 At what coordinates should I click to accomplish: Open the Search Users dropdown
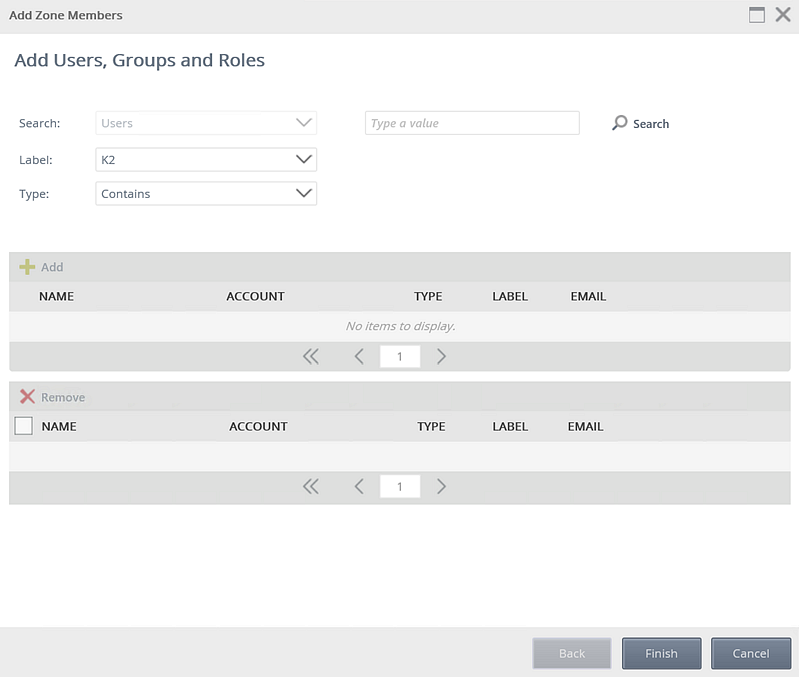click(x=206, y=123)
